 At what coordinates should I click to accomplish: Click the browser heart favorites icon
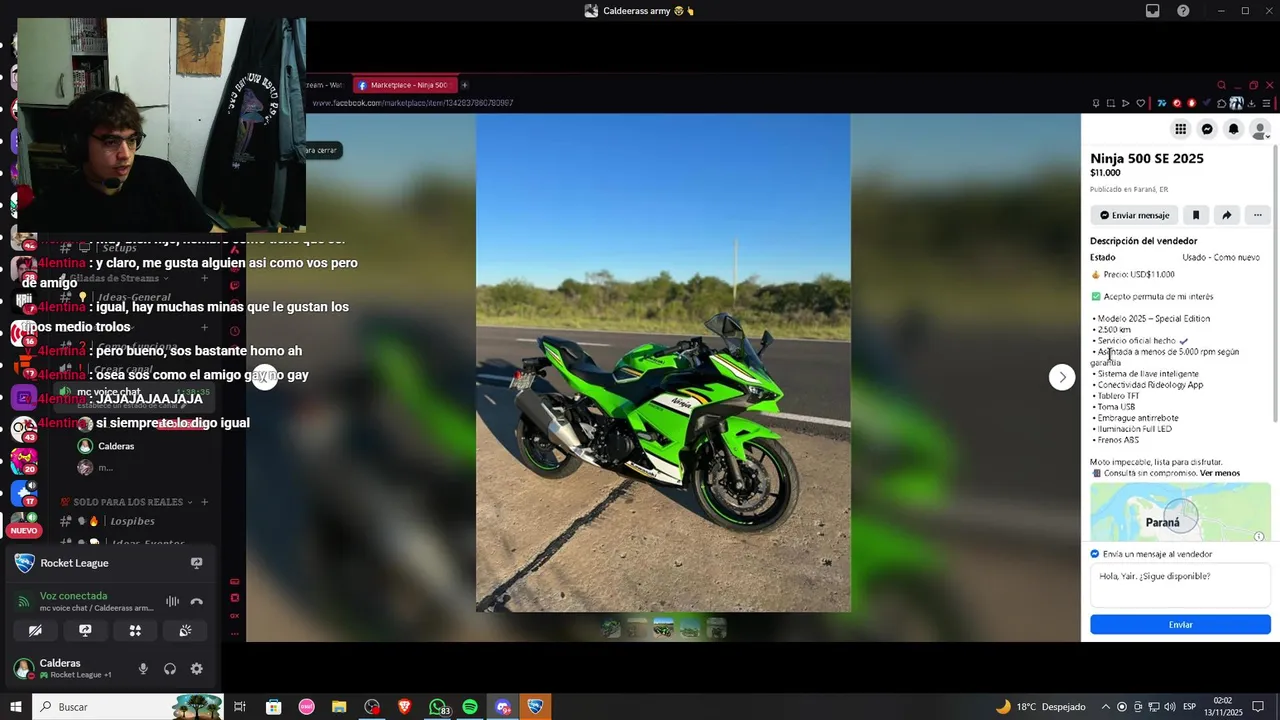tap(1140, 103)
